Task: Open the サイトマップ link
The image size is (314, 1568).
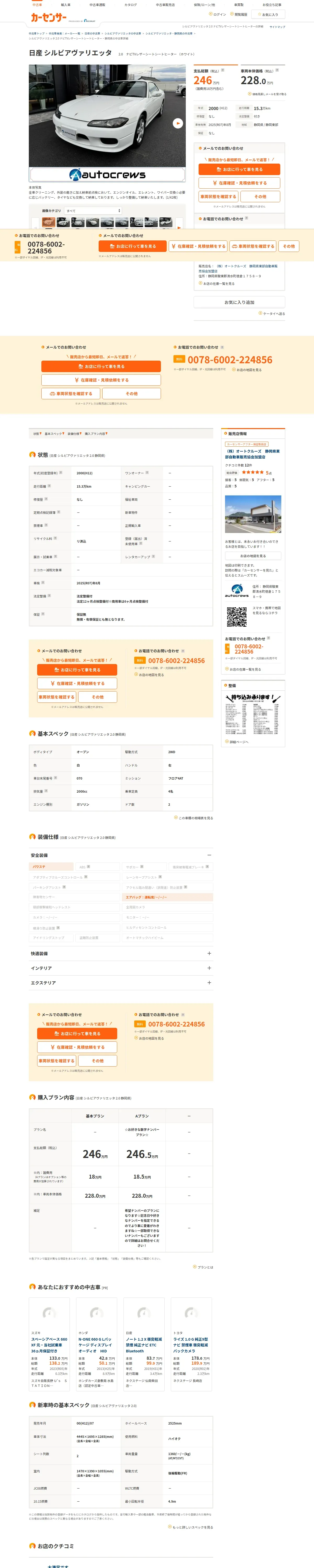Action: 277,27
